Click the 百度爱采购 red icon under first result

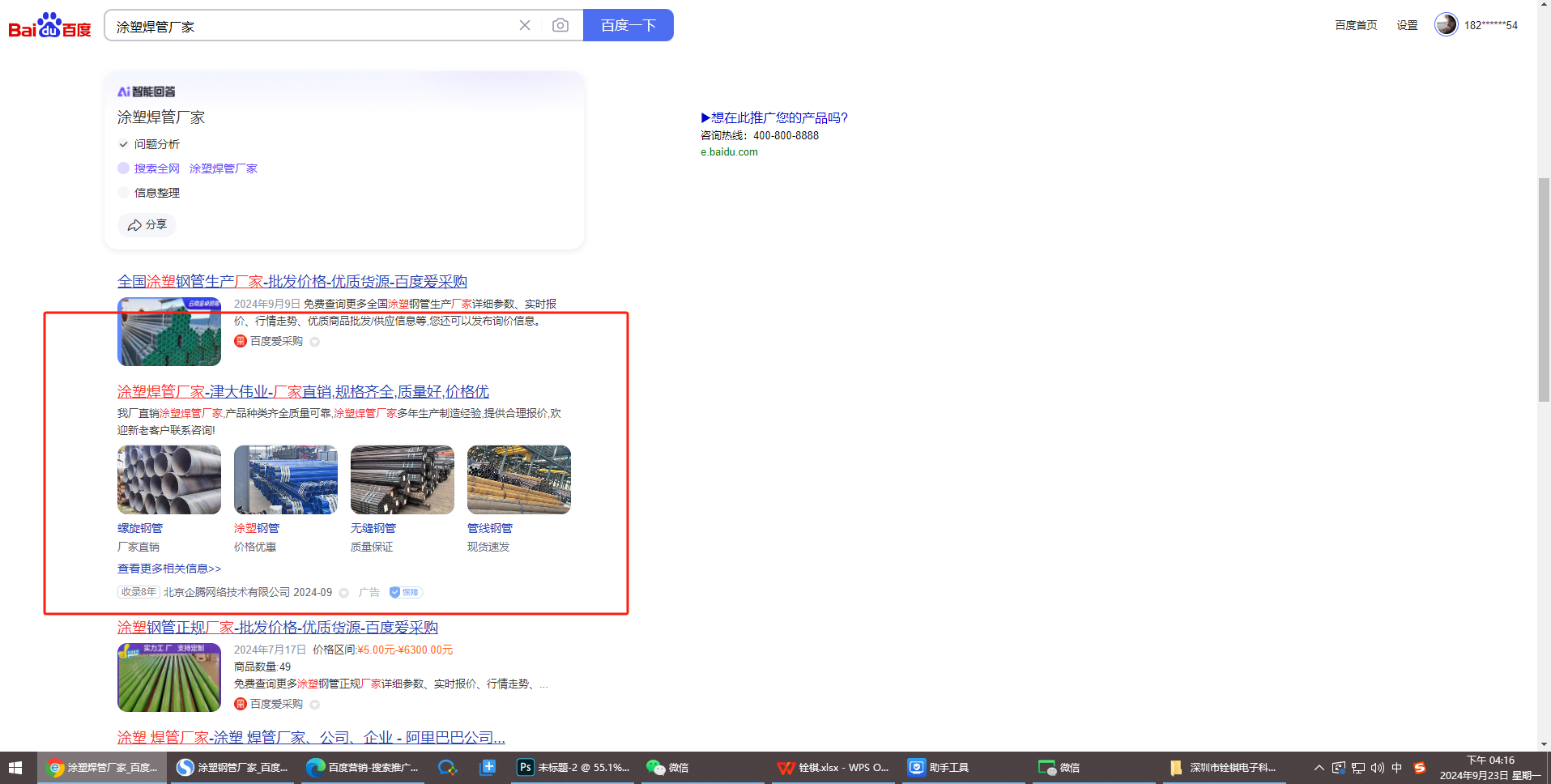pos(241,341)
